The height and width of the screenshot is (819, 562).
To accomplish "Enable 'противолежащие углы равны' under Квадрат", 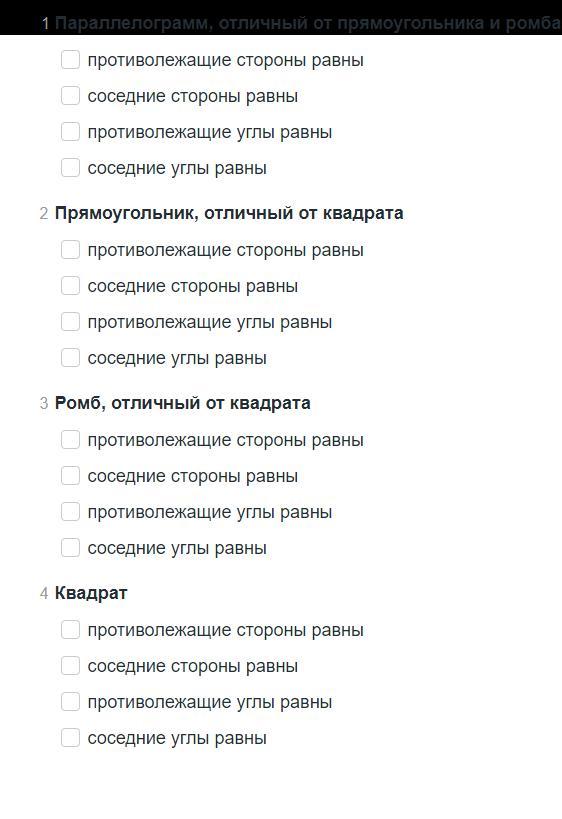I will tap(71, 702).
